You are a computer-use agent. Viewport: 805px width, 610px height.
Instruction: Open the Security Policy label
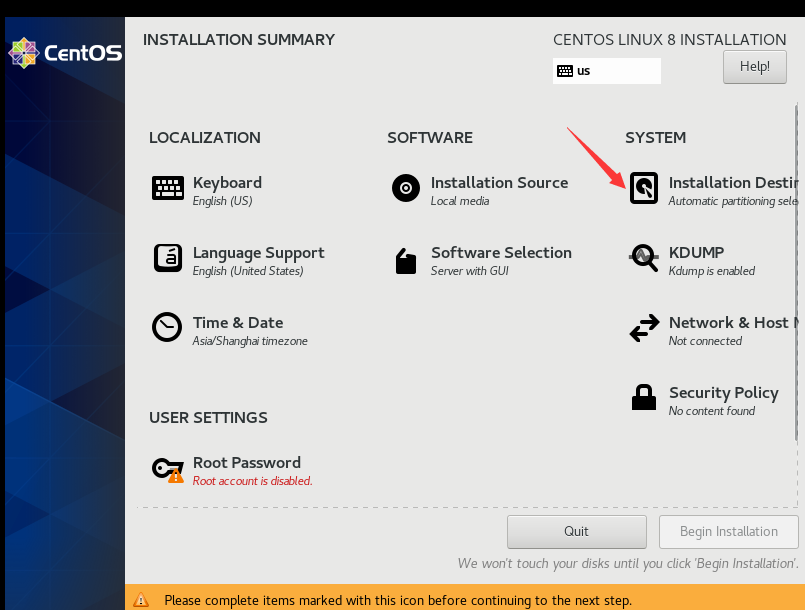point(724,393)
